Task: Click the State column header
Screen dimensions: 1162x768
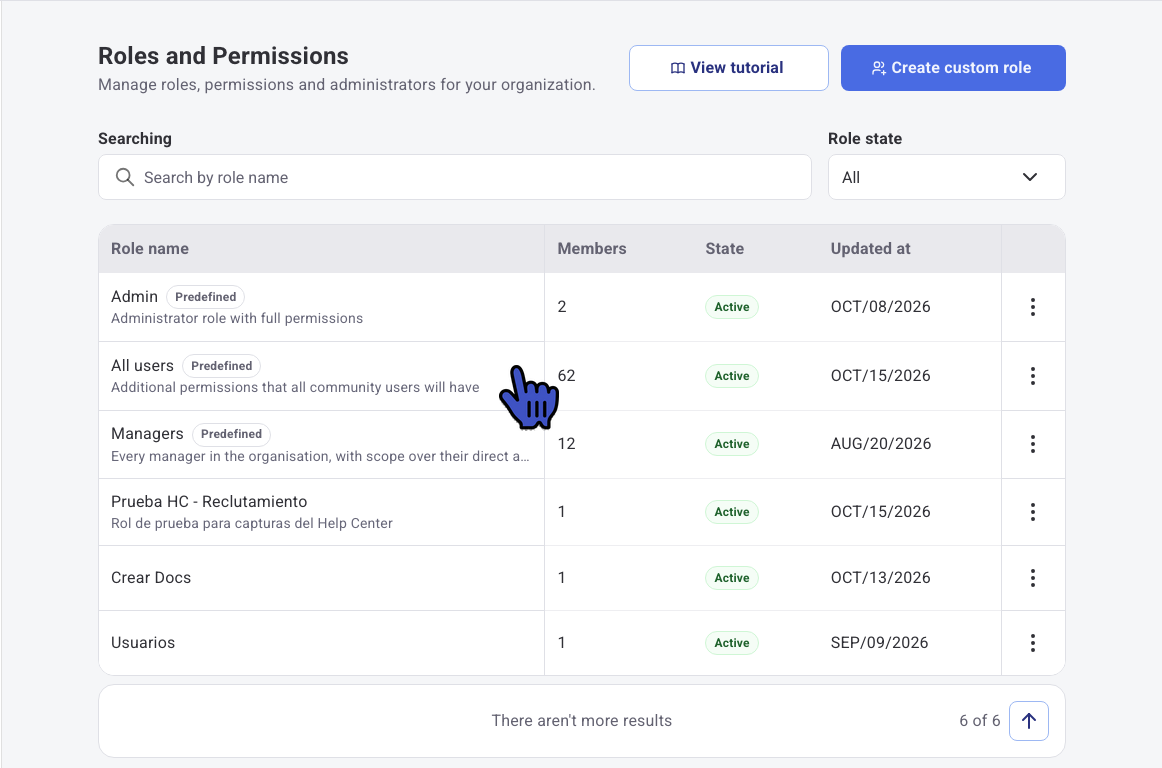Action: [x=724, y=249]
